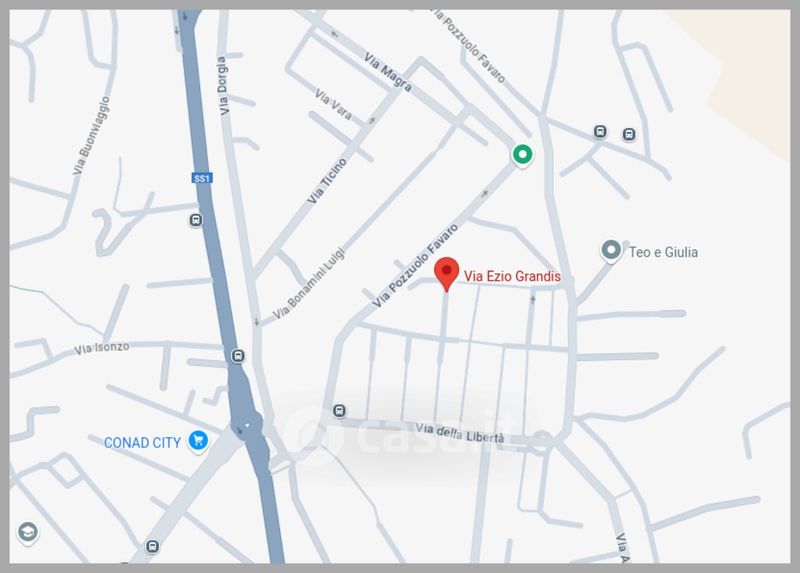Select the SS1 highway shield badge

click(202, 178)
